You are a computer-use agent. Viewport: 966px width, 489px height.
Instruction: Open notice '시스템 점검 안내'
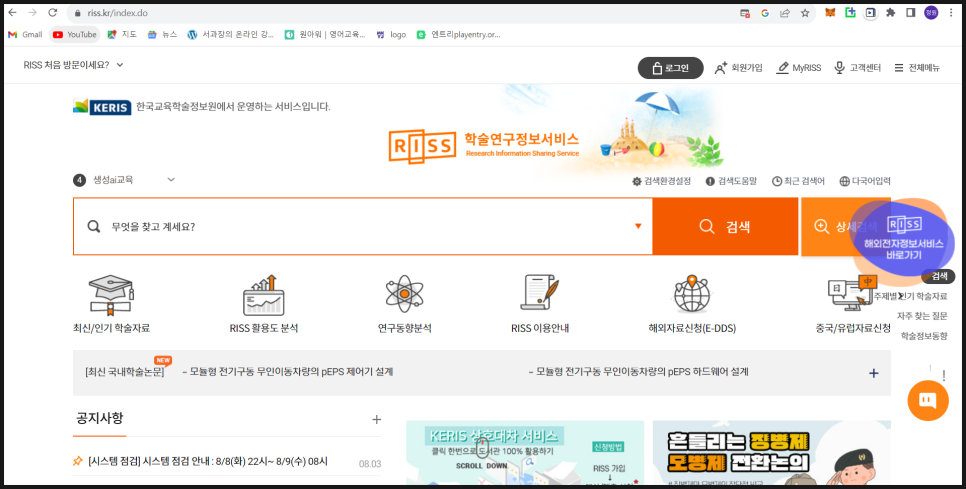pos(208,461)
